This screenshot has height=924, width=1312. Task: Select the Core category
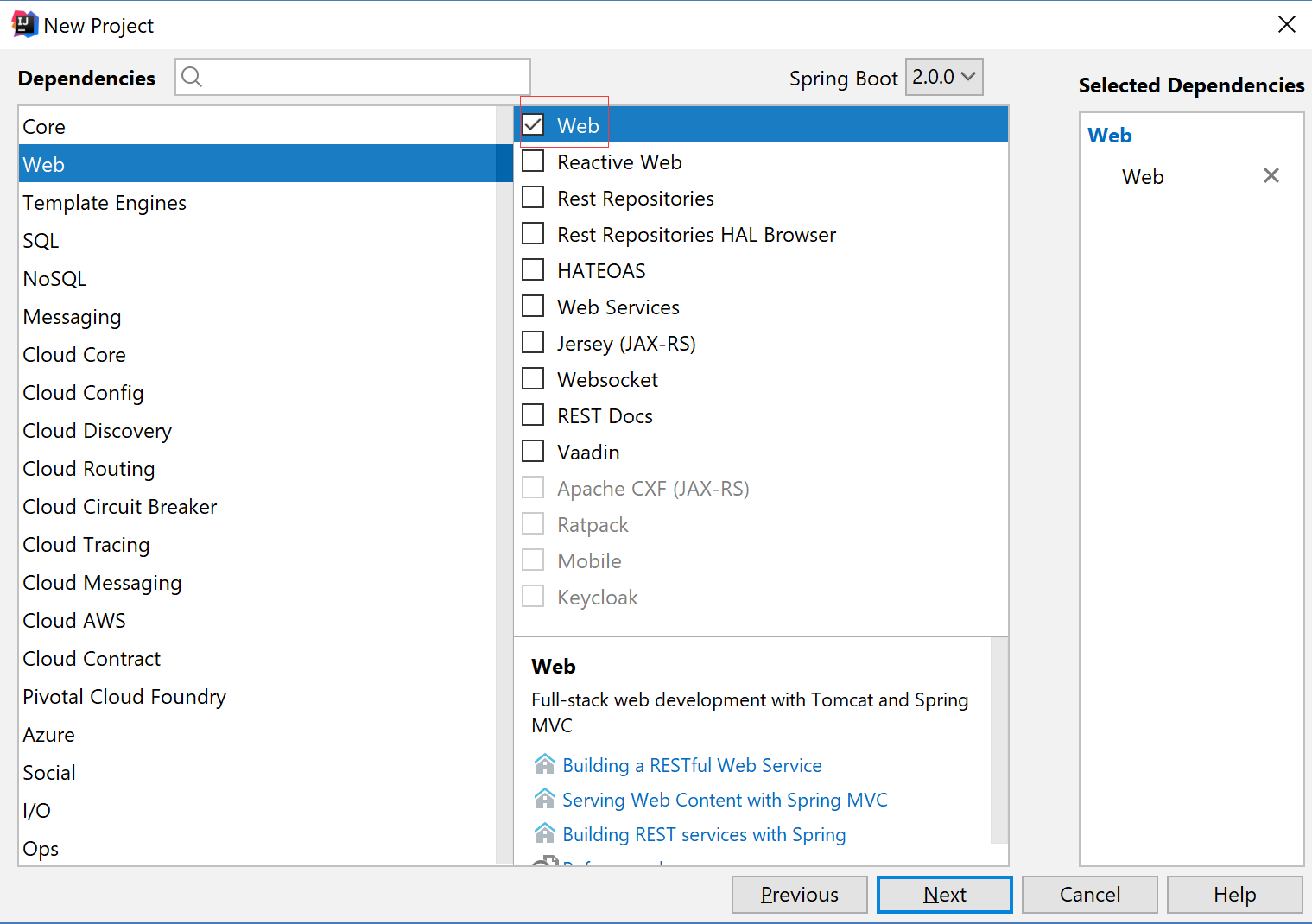[x=257, y=127]
